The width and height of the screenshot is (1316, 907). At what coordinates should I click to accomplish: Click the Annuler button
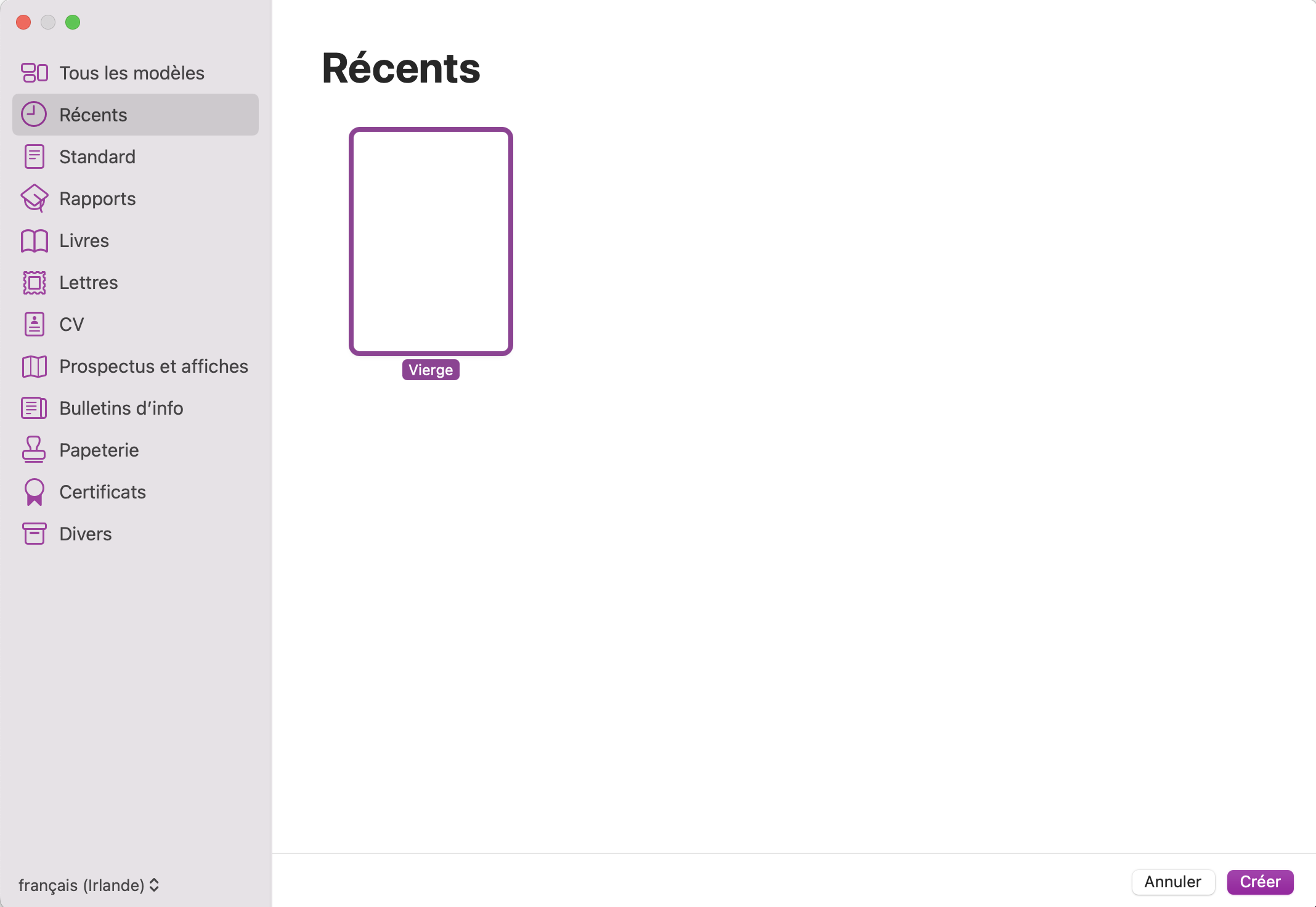pos(1172,882)
